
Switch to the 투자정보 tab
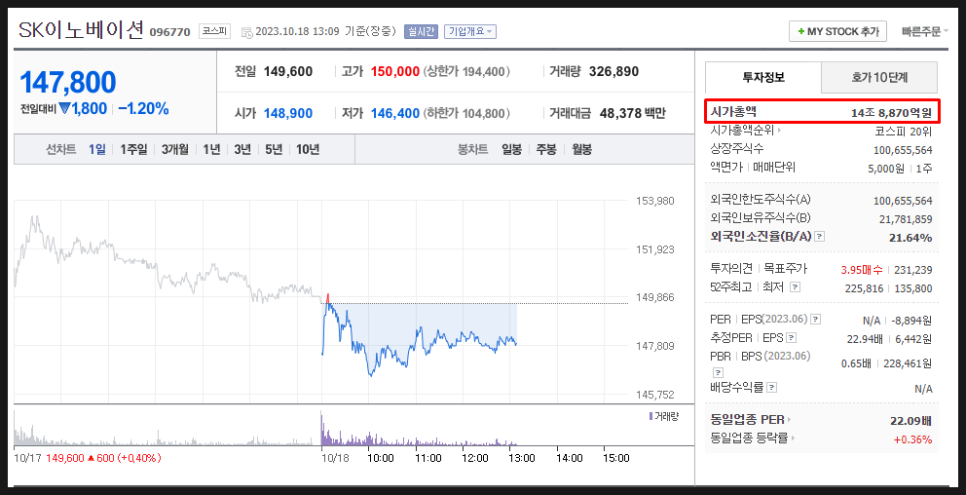763,77
